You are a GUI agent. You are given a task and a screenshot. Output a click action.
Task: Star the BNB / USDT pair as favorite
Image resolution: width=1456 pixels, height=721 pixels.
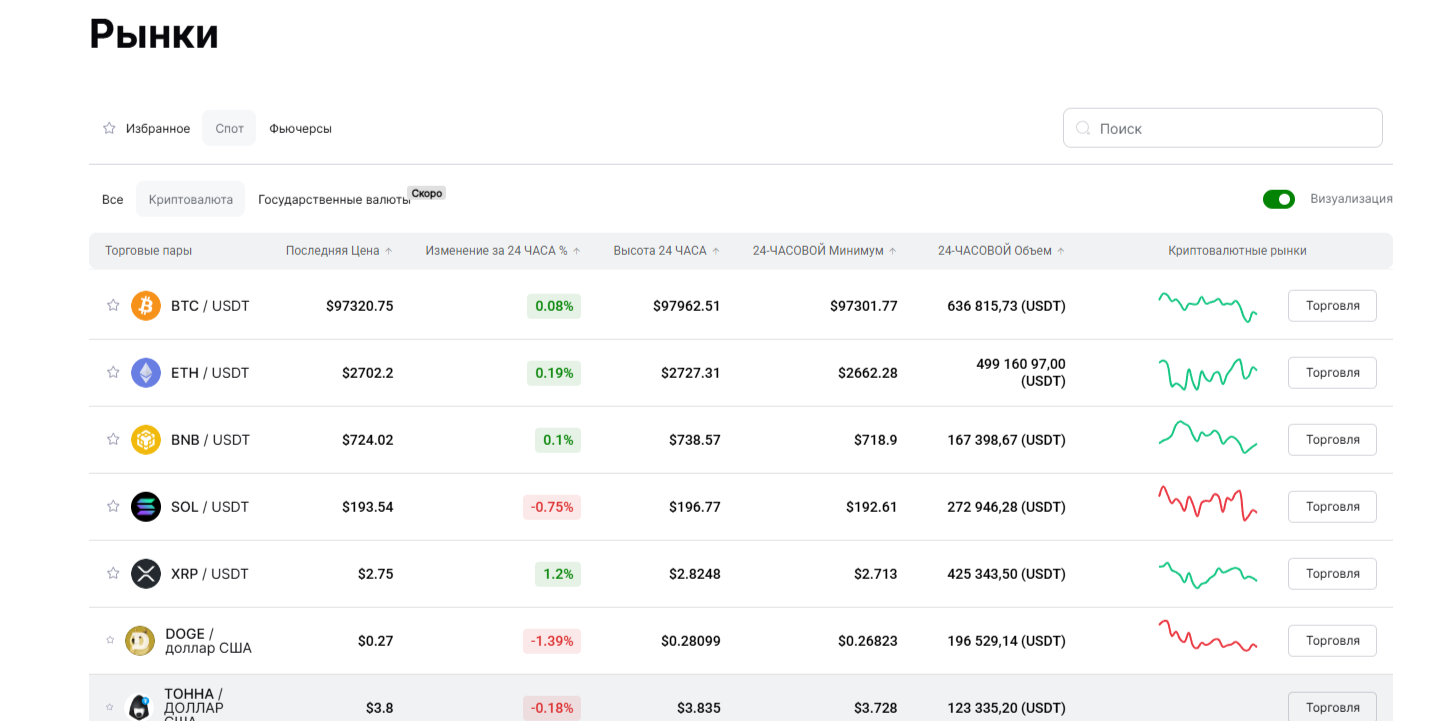pyautogui.click(x=113, y=439)
